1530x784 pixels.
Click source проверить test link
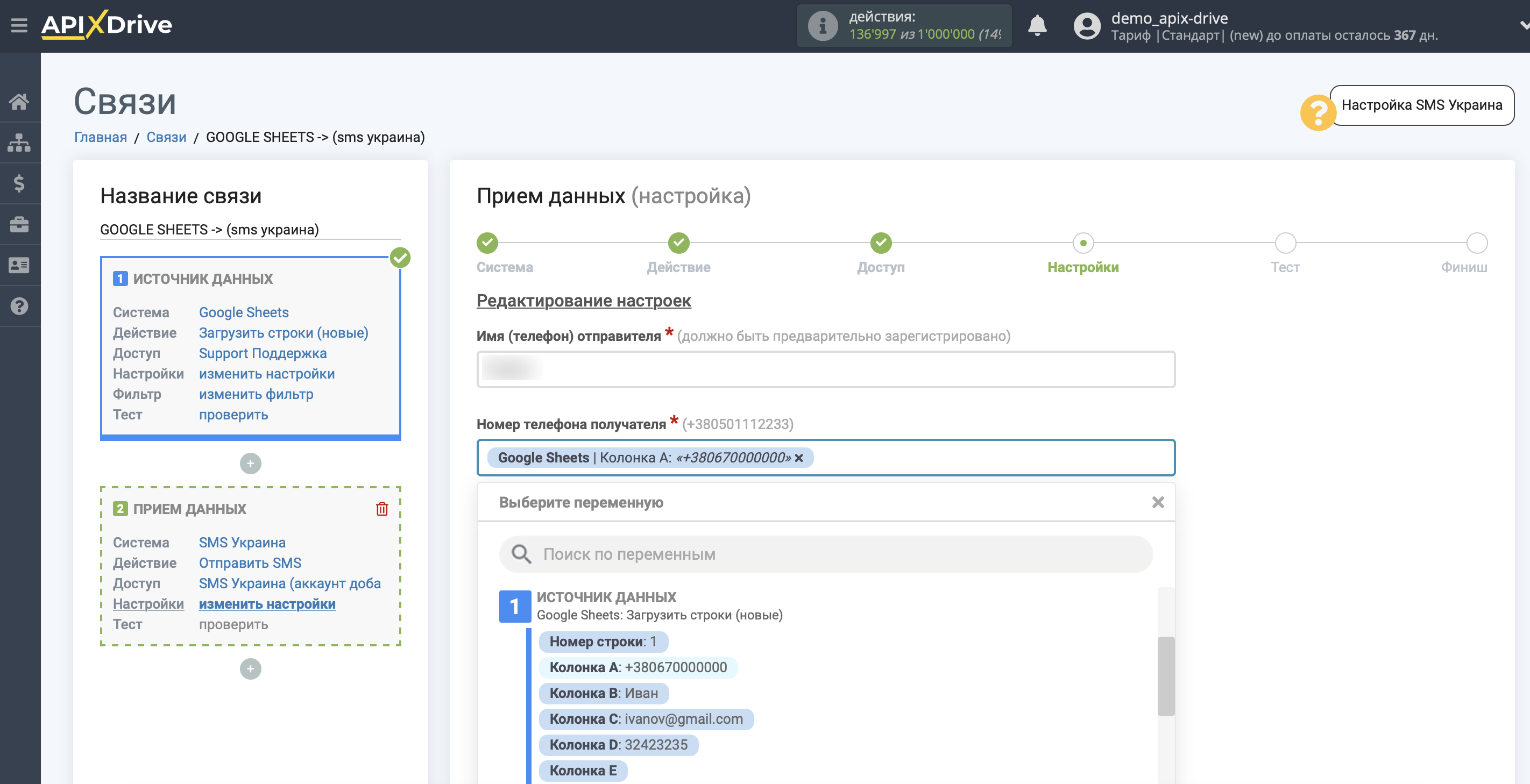pos(233,415)
